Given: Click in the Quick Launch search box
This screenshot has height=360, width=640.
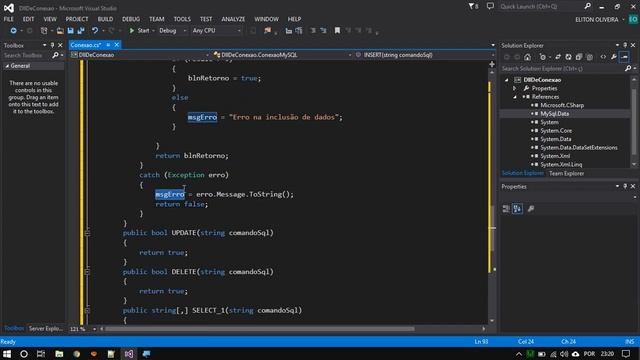Looking at the screenshot, I should pos(545,7).
